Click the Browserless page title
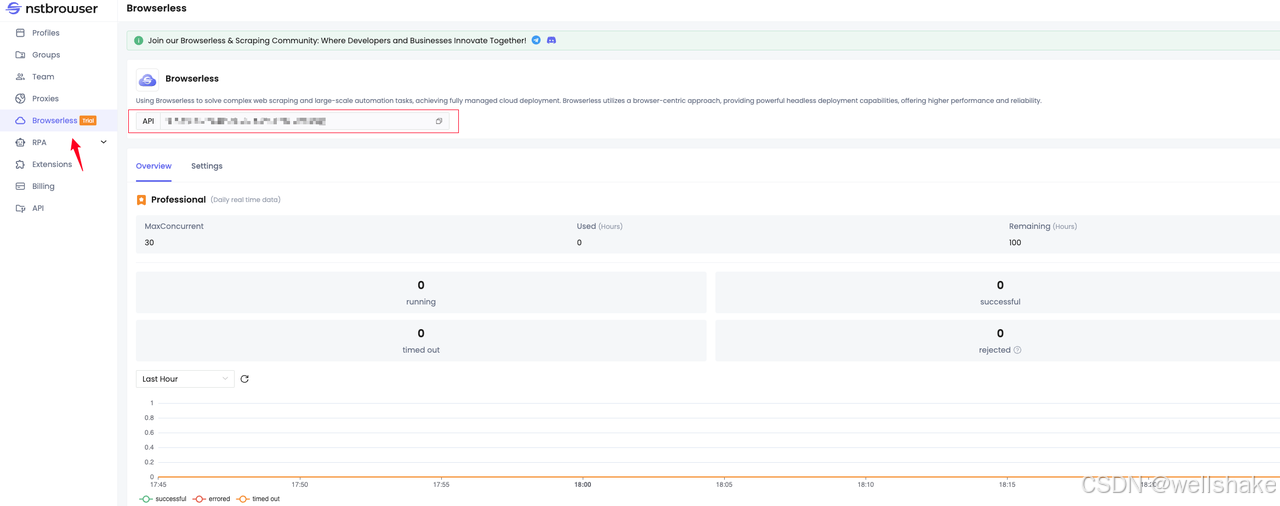1280x506 pixels. coord(156,8)
